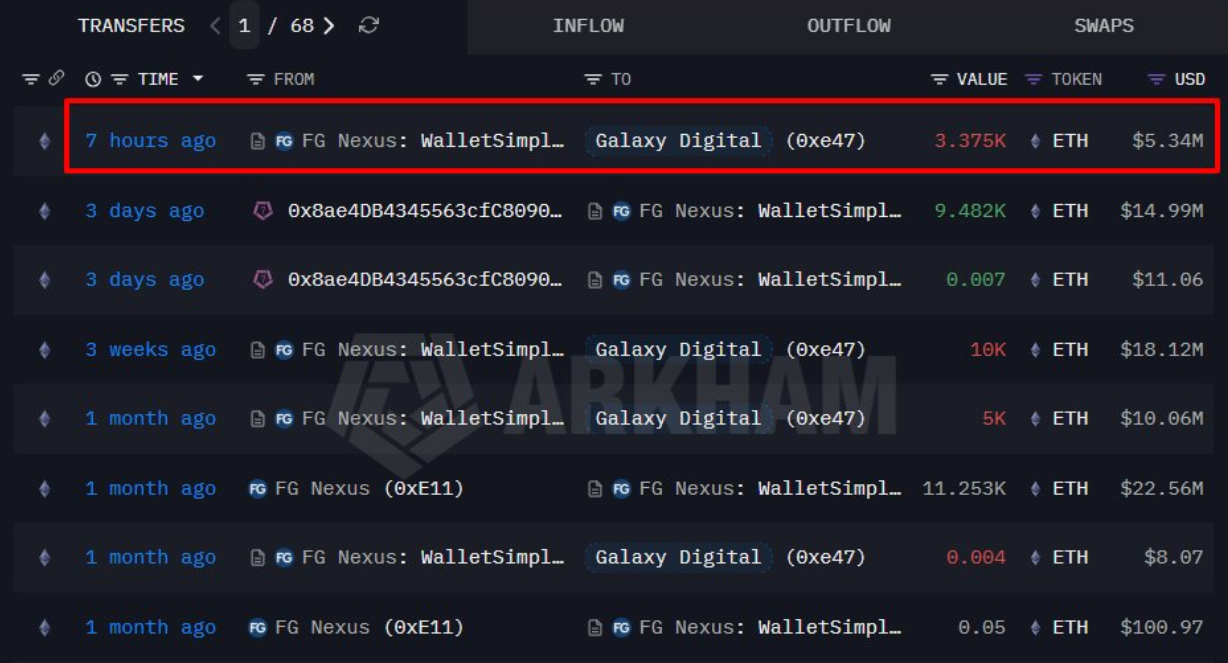Open '3 days ago' link for 0.007 ETH transfer
Viewport: 1228px width, 663px height.
[144, 280]
